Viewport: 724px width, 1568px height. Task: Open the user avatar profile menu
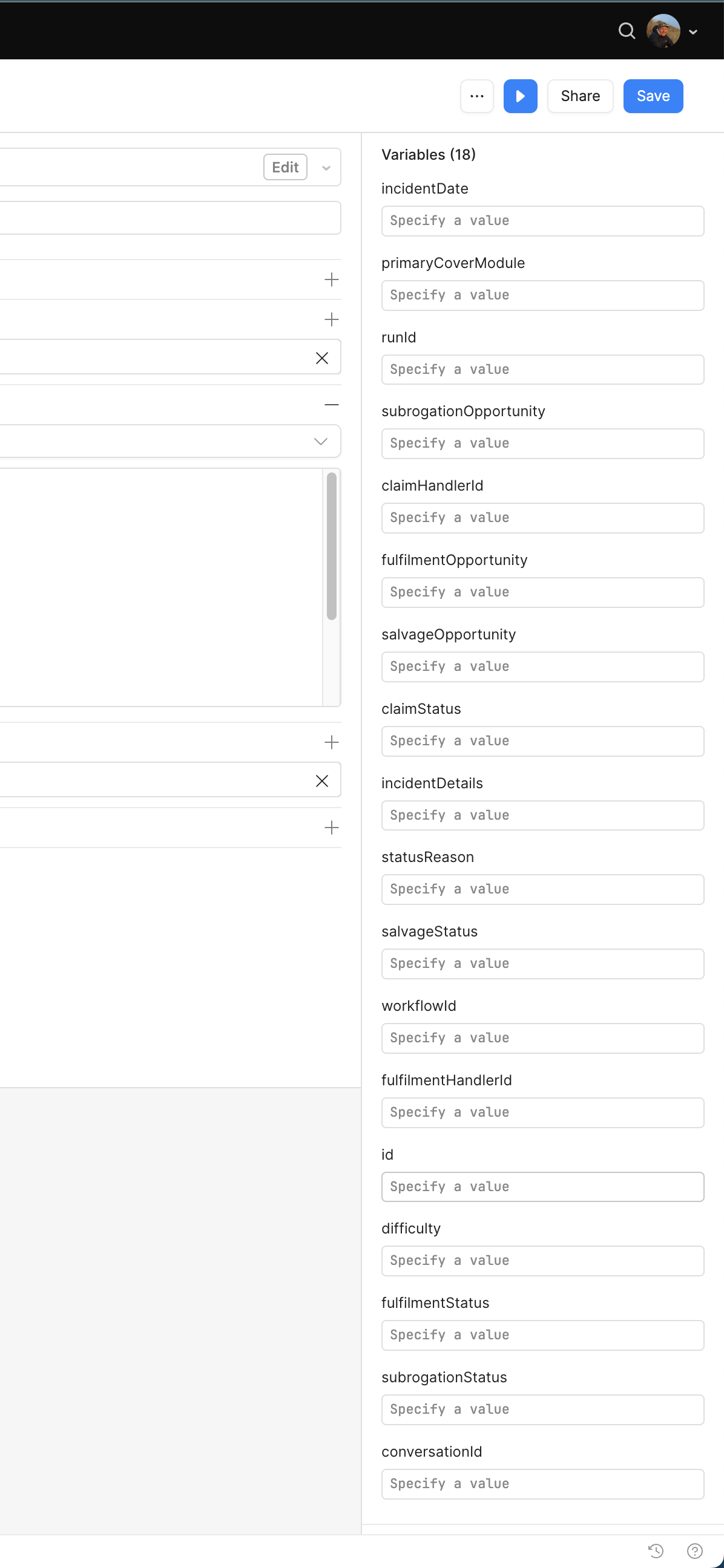[x=663, y=31]
